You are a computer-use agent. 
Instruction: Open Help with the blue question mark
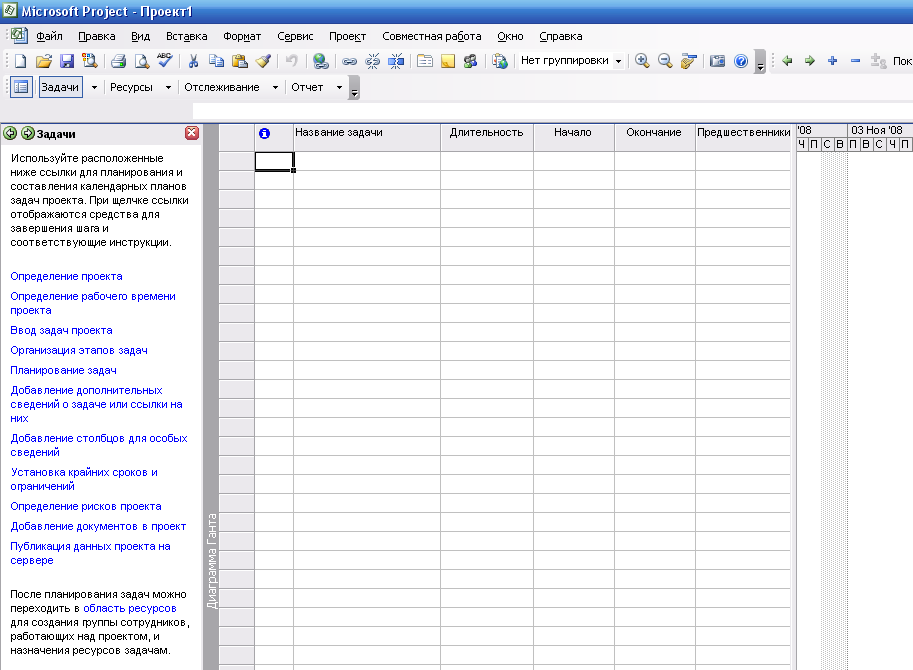coord(741,61)
